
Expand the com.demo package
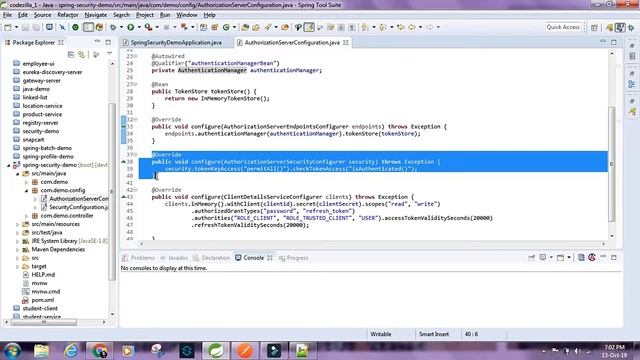click(27, 182)
